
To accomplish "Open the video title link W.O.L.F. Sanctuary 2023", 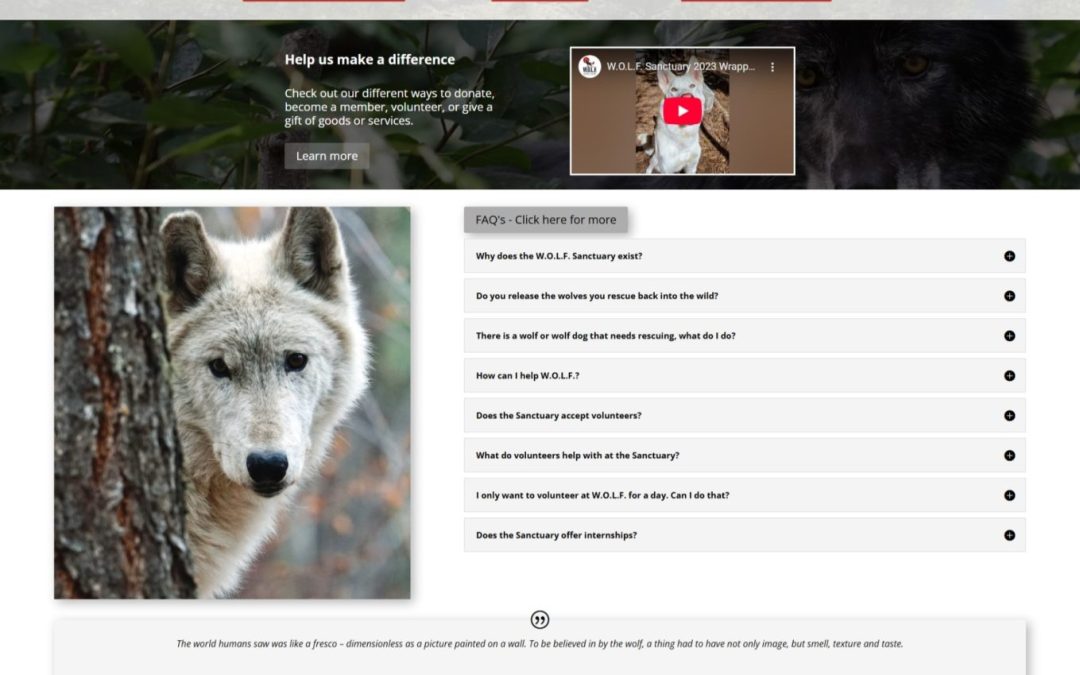I will (680, 67).
